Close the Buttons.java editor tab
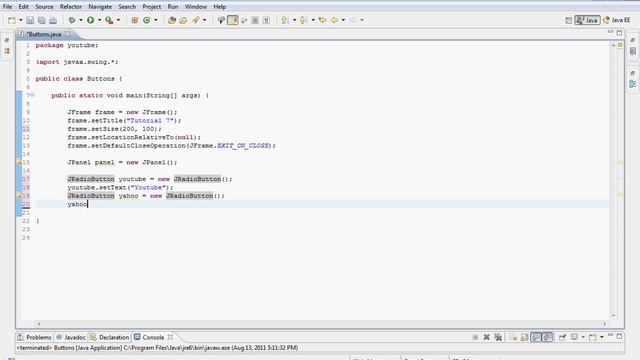640x360 pixels. pos(68,34)
